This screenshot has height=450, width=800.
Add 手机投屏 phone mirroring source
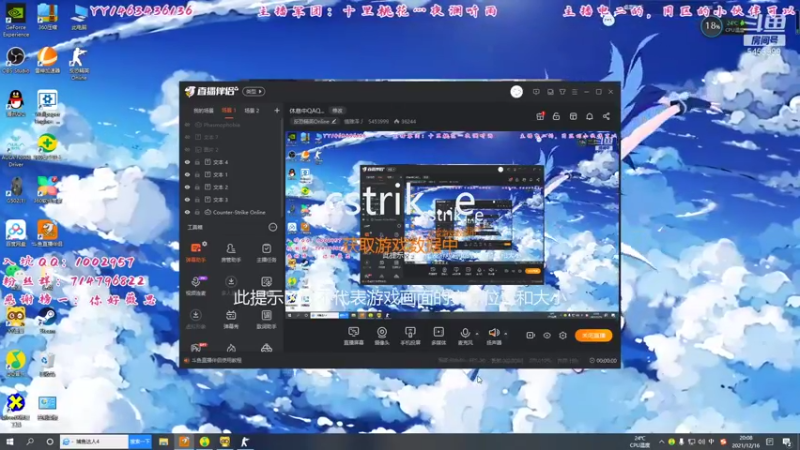410,336
